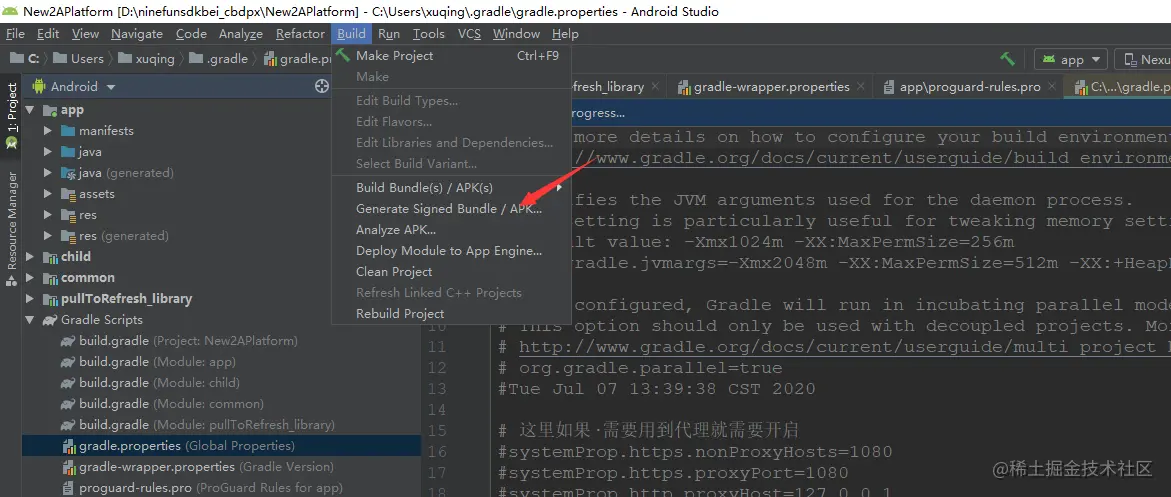The height and width of the screenshot is (497, 1171).
Task: Expand the res (generated) folder
Action: (x=48, y=235)
